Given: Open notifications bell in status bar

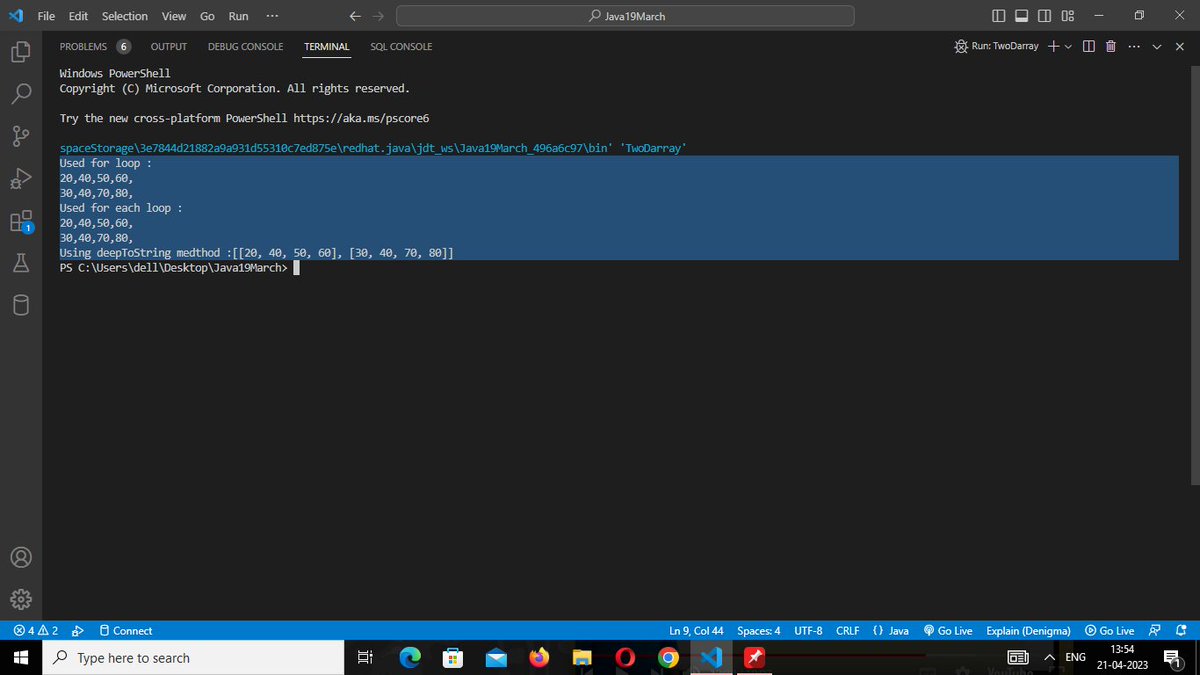Looking at the screenshot, I should coord(1181,631).
